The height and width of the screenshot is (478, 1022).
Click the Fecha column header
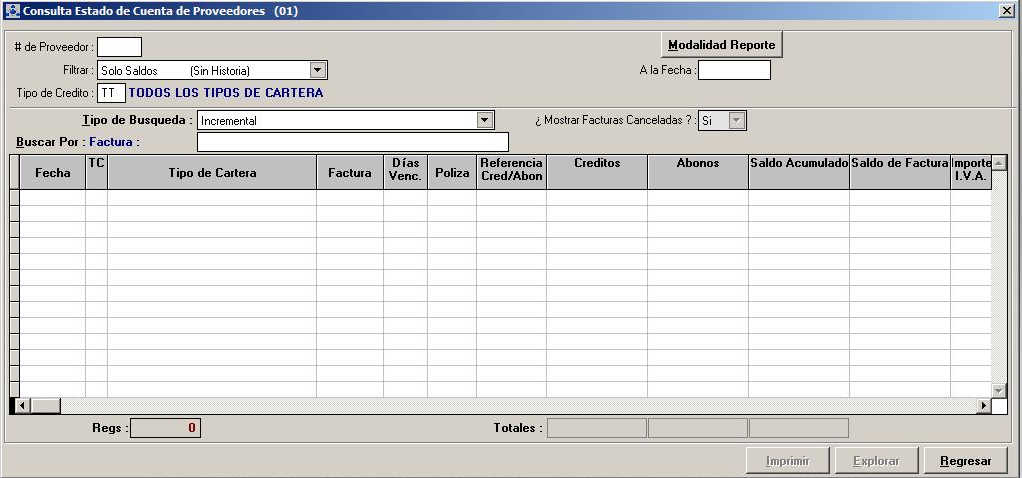point(53,172)
